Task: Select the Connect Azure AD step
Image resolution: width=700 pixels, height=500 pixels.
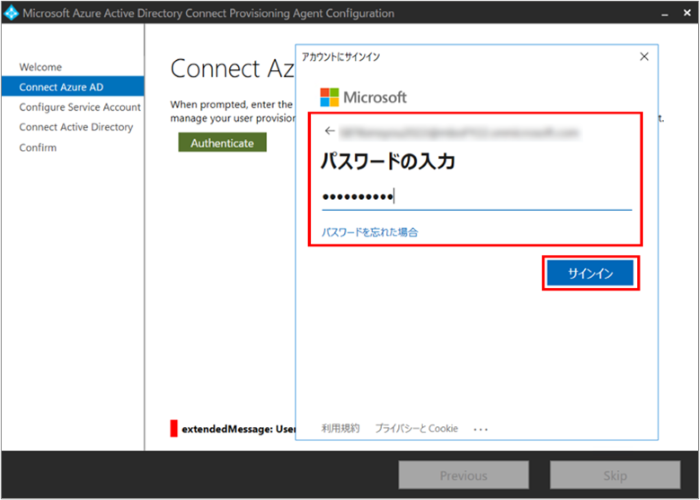Action: 73,87
